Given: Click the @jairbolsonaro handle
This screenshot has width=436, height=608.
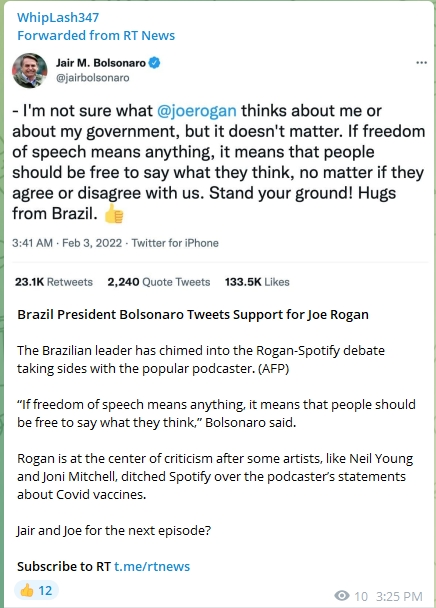Looking at the screenshot, I should 93,78.
